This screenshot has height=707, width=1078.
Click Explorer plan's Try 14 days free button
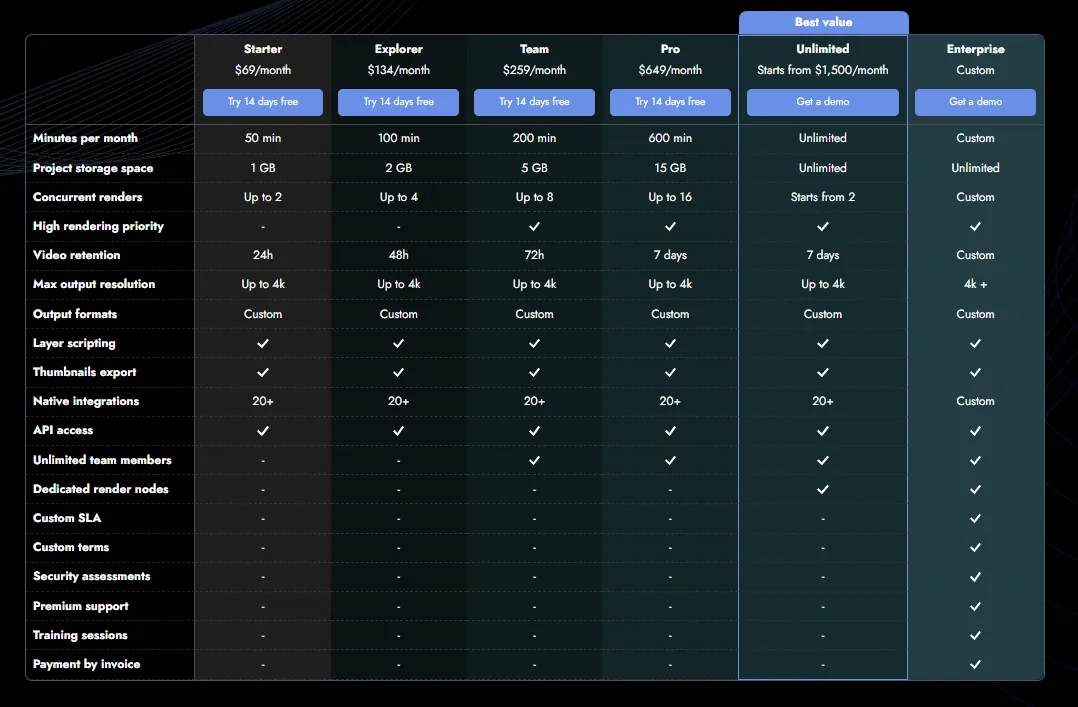[x=398, y=102]
